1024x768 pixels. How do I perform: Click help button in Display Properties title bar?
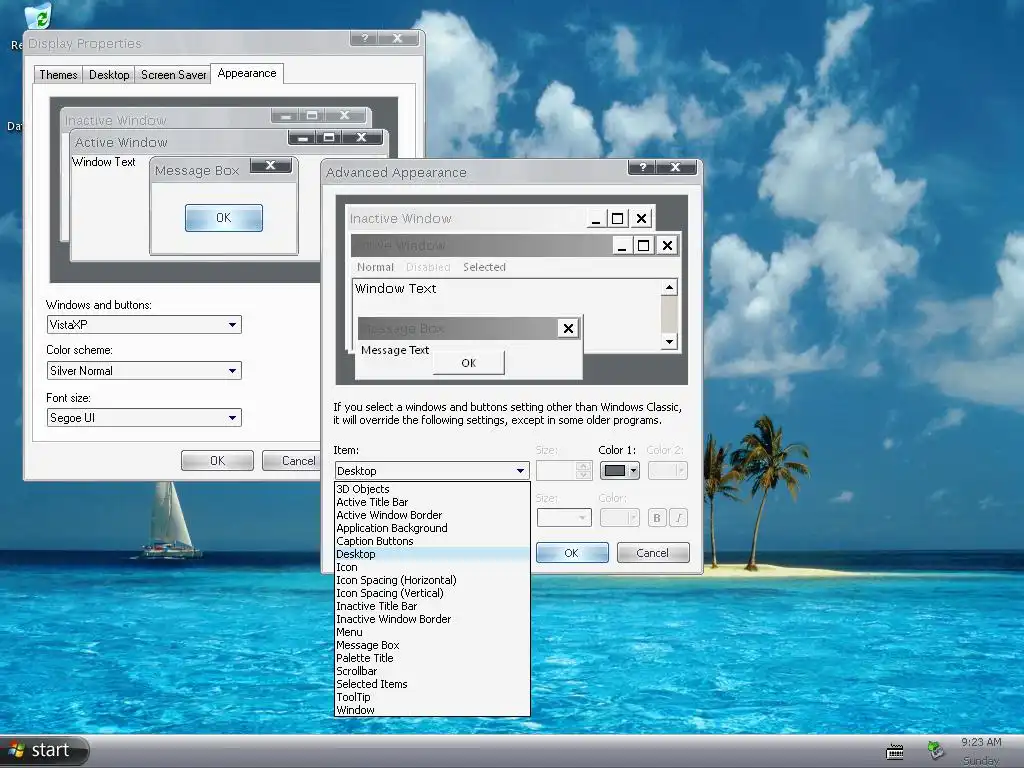point(365,38)
